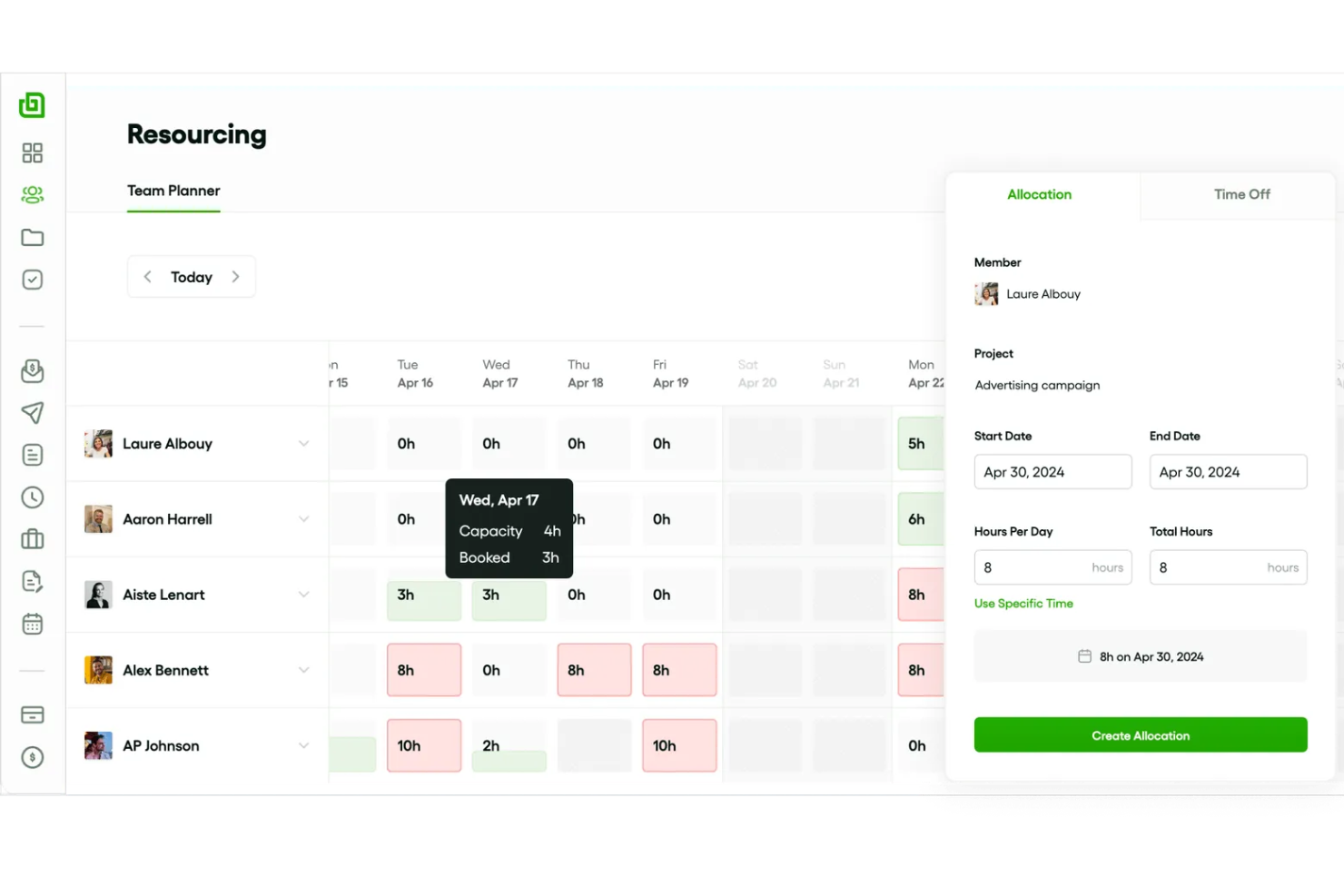Open the Start Date field
The image size is (1344, 896).
tap(1053, 472)
